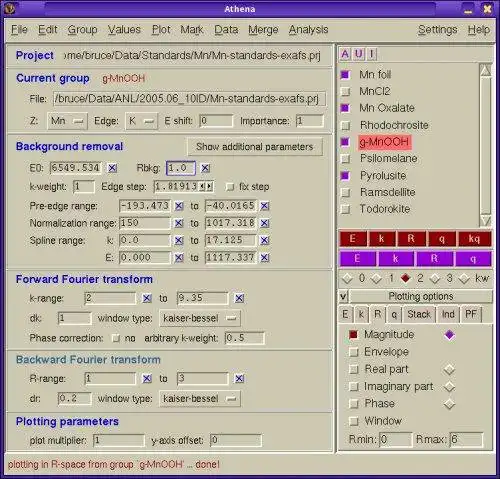Switch to the Ind tab
The height and width of the screenshot is (479, 500).
tap(448, 314)
